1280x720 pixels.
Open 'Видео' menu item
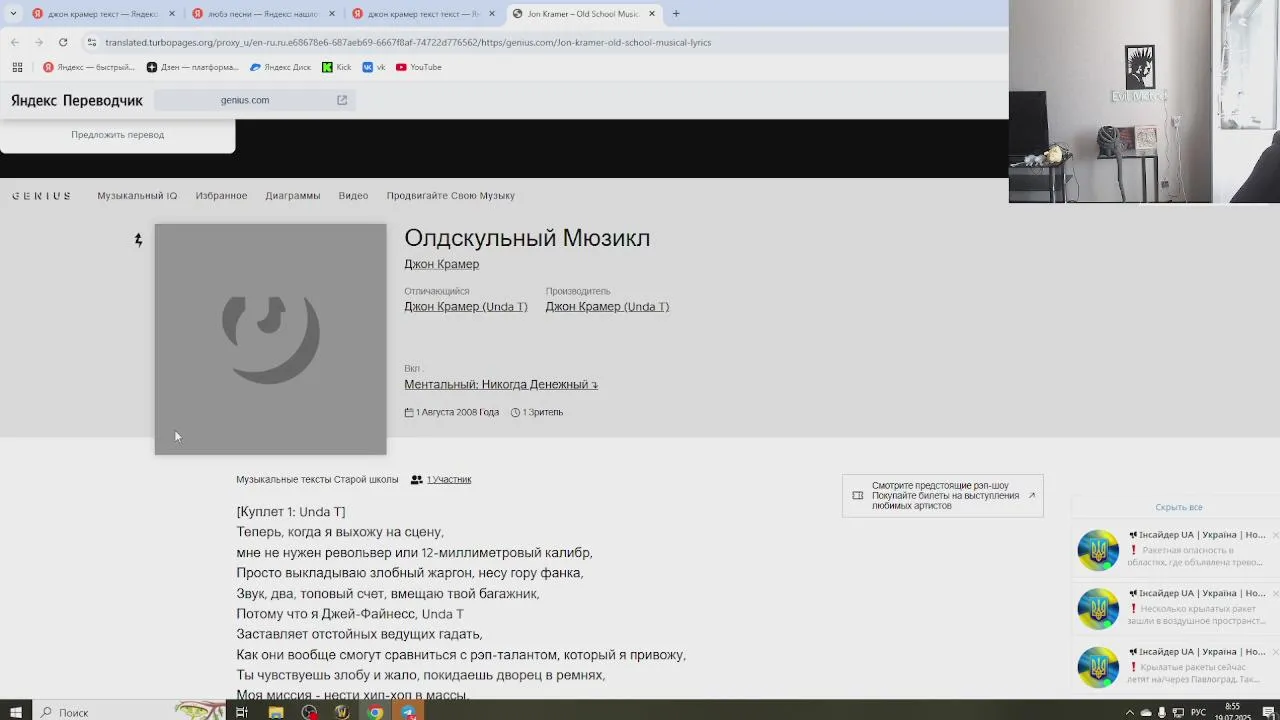pyautogui.click(x=353, y=196)
